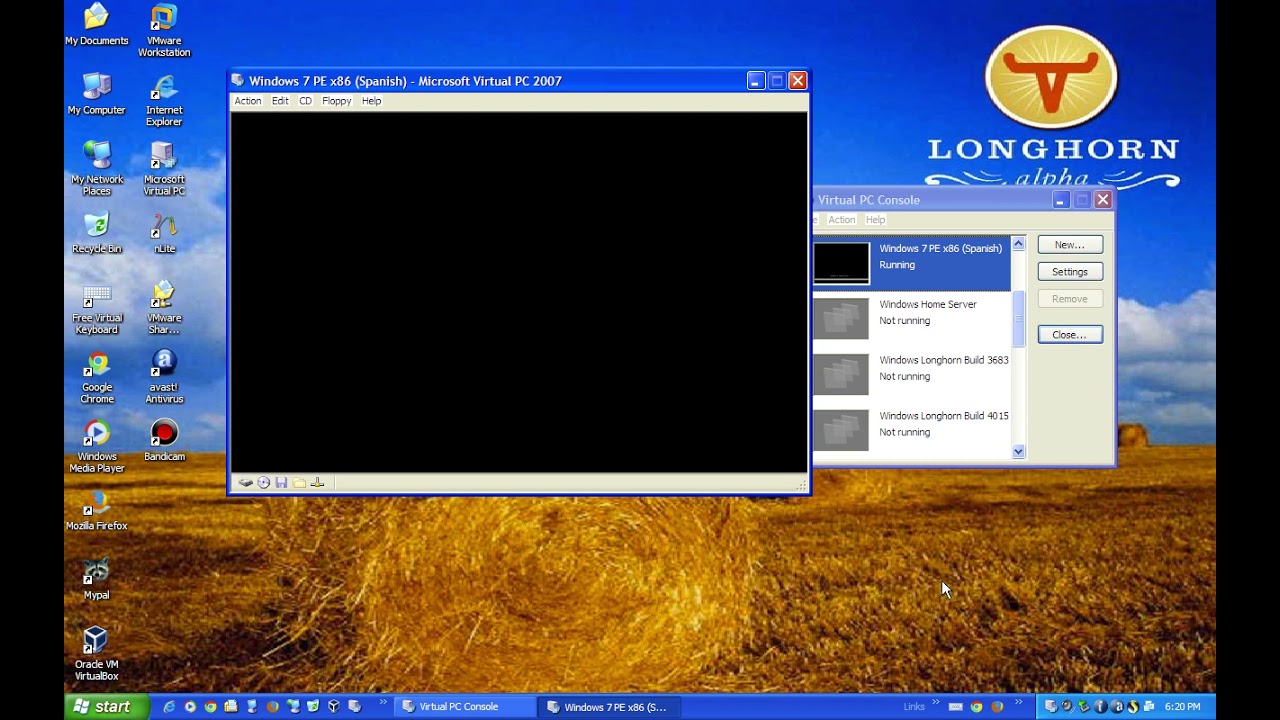Click inside the black virtual machine screen
This screenshot has height=720, width=1280.
(x=519, y=292)
